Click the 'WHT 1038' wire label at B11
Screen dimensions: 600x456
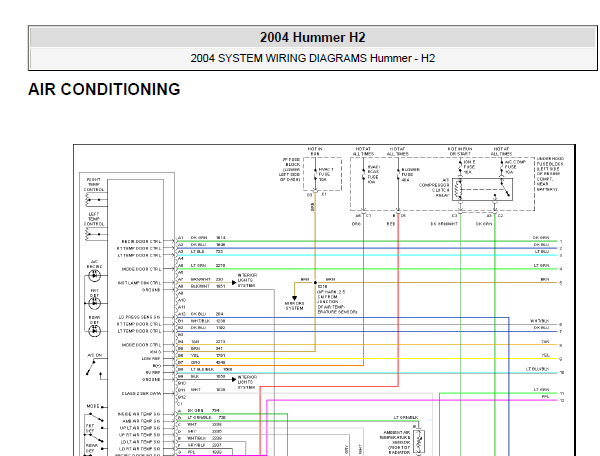208,390
